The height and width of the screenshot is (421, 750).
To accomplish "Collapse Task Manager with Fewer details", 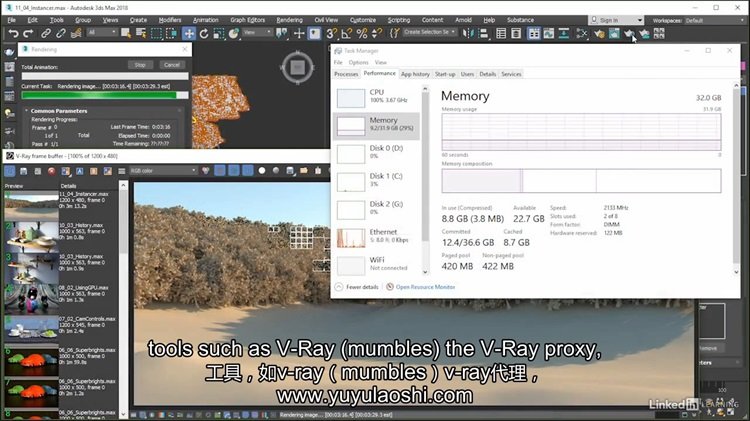I will [356, 287].
